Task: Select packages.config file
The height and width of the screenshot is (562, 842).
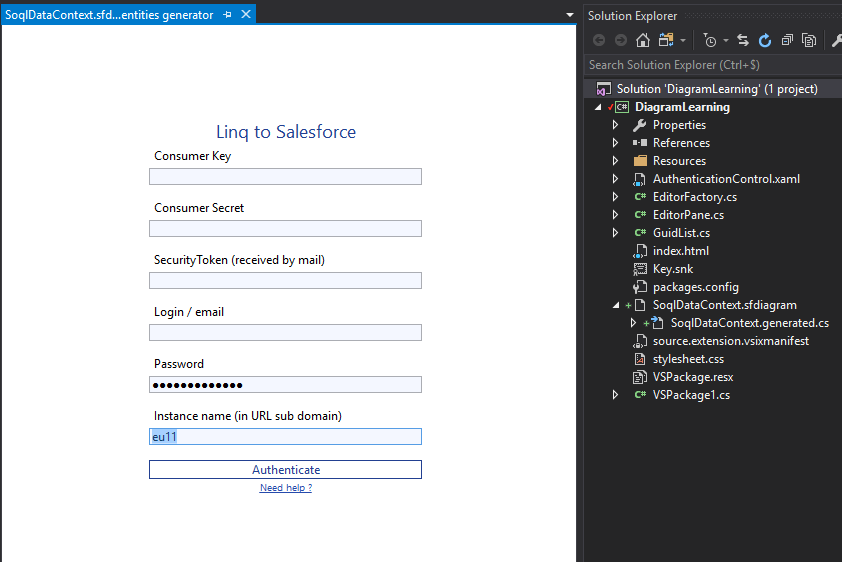Action: pos(695,287)
